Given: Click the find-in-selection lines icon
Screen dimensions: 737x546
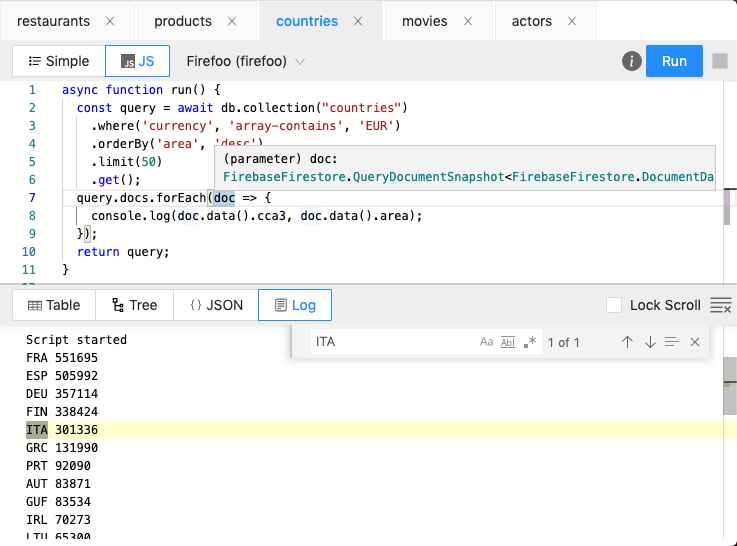Looking at the screenshot, I should [672, 342].
